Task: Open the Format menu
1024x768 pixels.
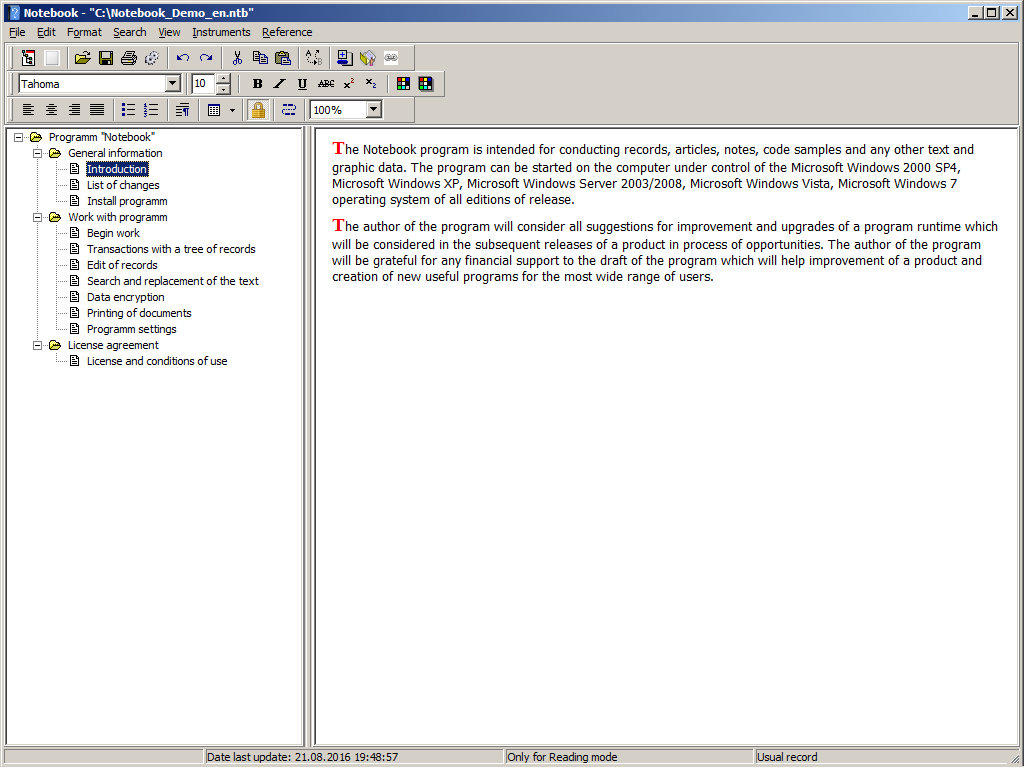Action: click(x=84, y=32)
